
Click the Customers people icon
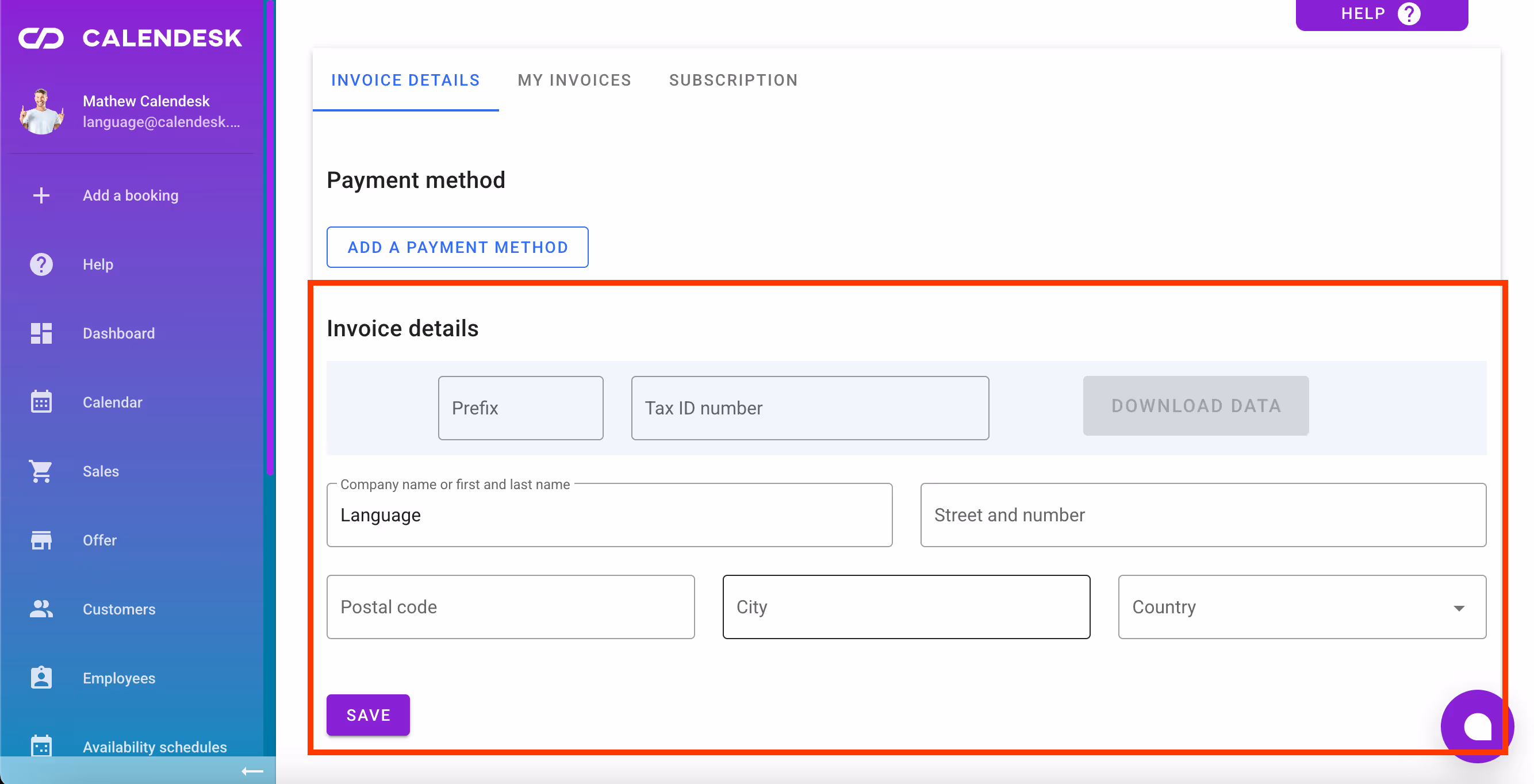(41, 609)
